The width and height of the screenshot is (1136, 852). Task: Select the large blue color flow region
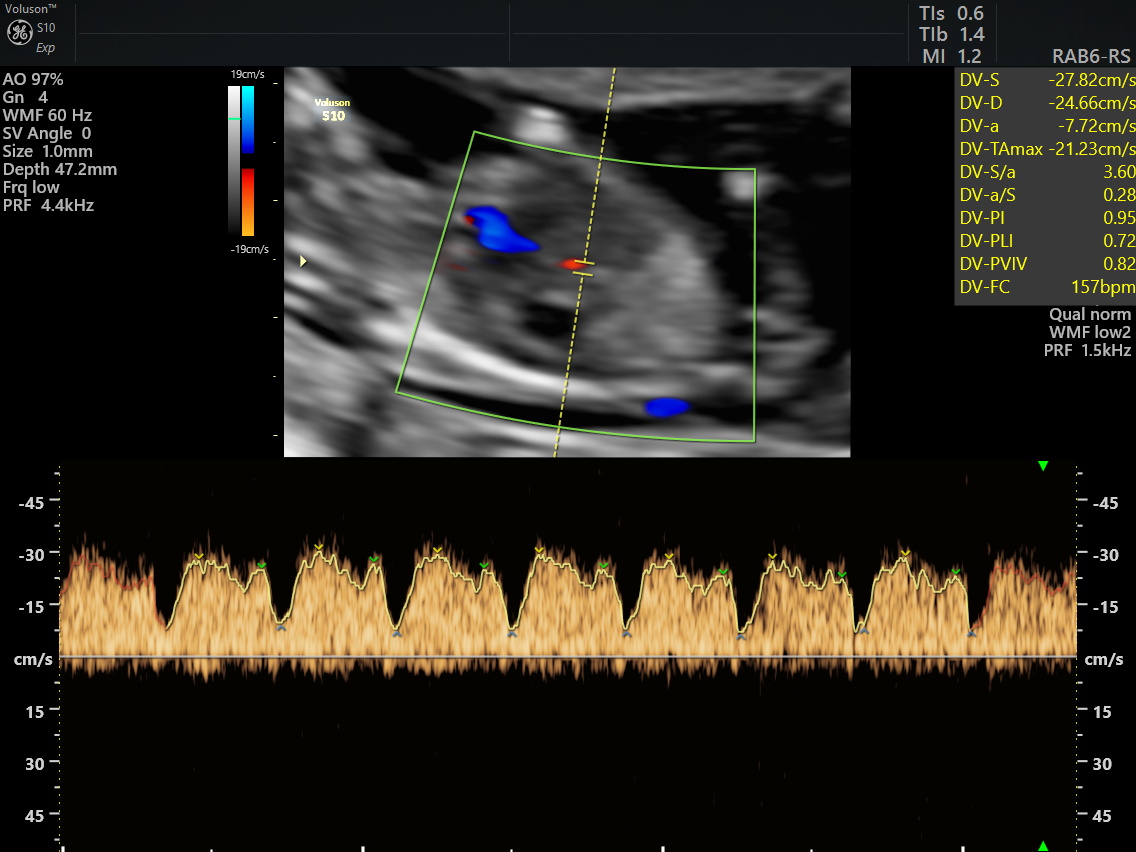click(501, 230)
